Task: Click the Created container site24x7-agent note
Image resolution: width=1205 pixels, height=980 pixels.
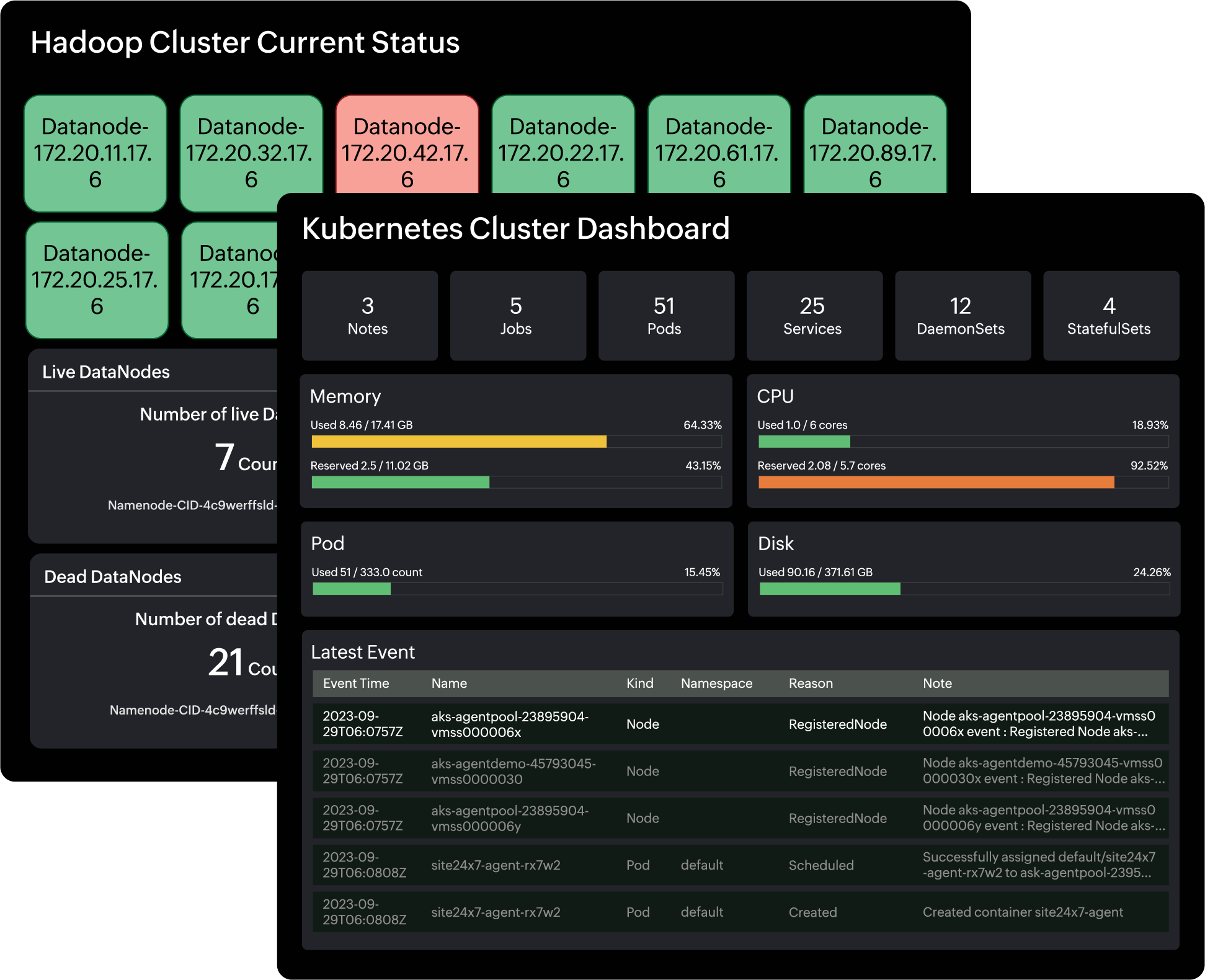Action: (x=1023, y=912)
